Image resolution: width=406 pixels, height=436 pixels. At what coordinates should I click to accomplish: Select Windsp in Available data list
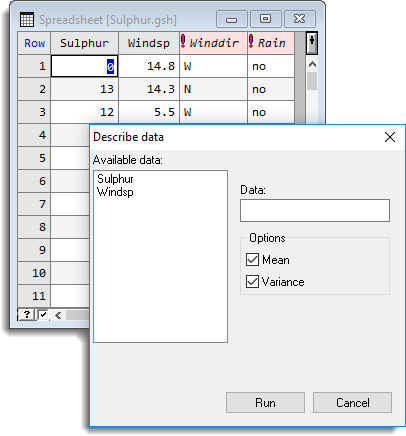pos(115,192)
